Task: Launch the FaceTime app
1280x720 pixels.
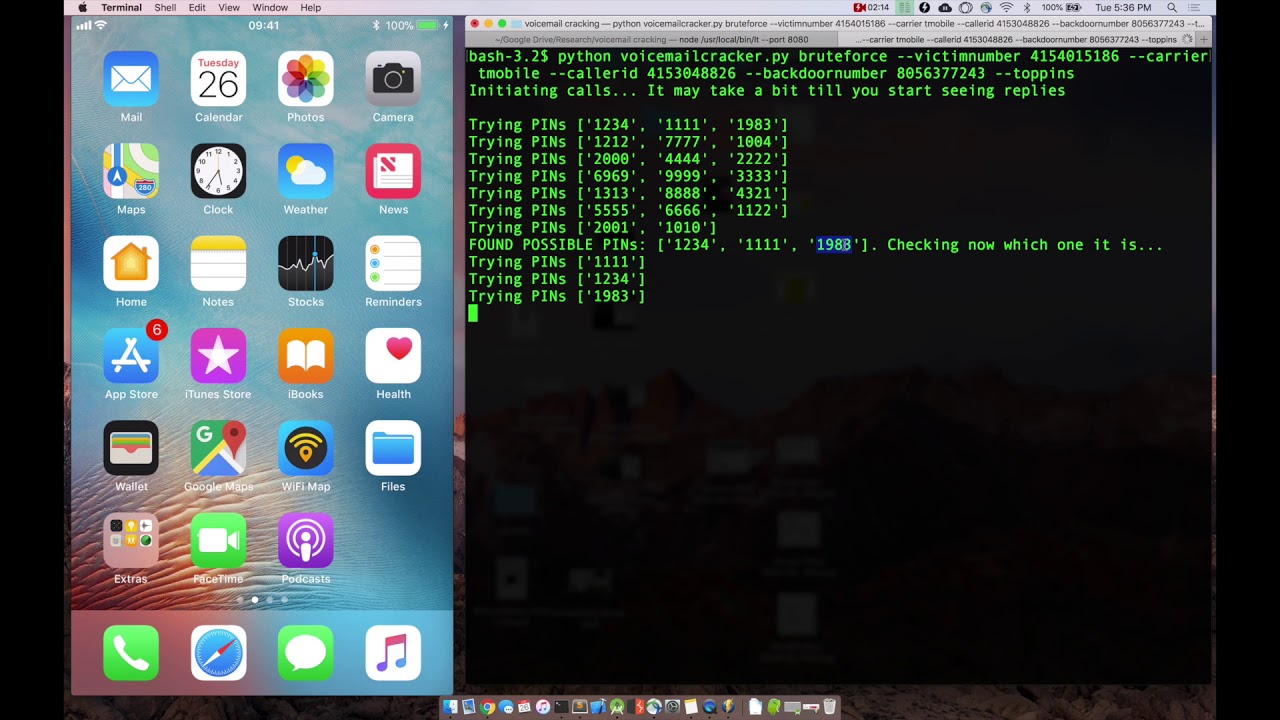Action: pos(218,541)
